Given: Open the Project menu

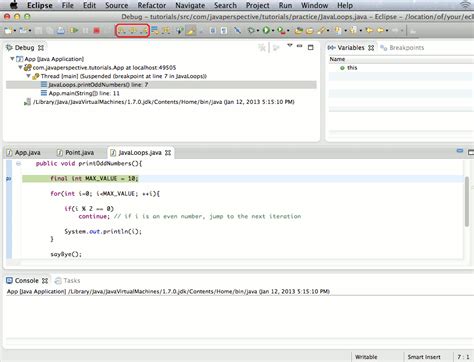Looking at the screenshot, I should pos(257,5).
